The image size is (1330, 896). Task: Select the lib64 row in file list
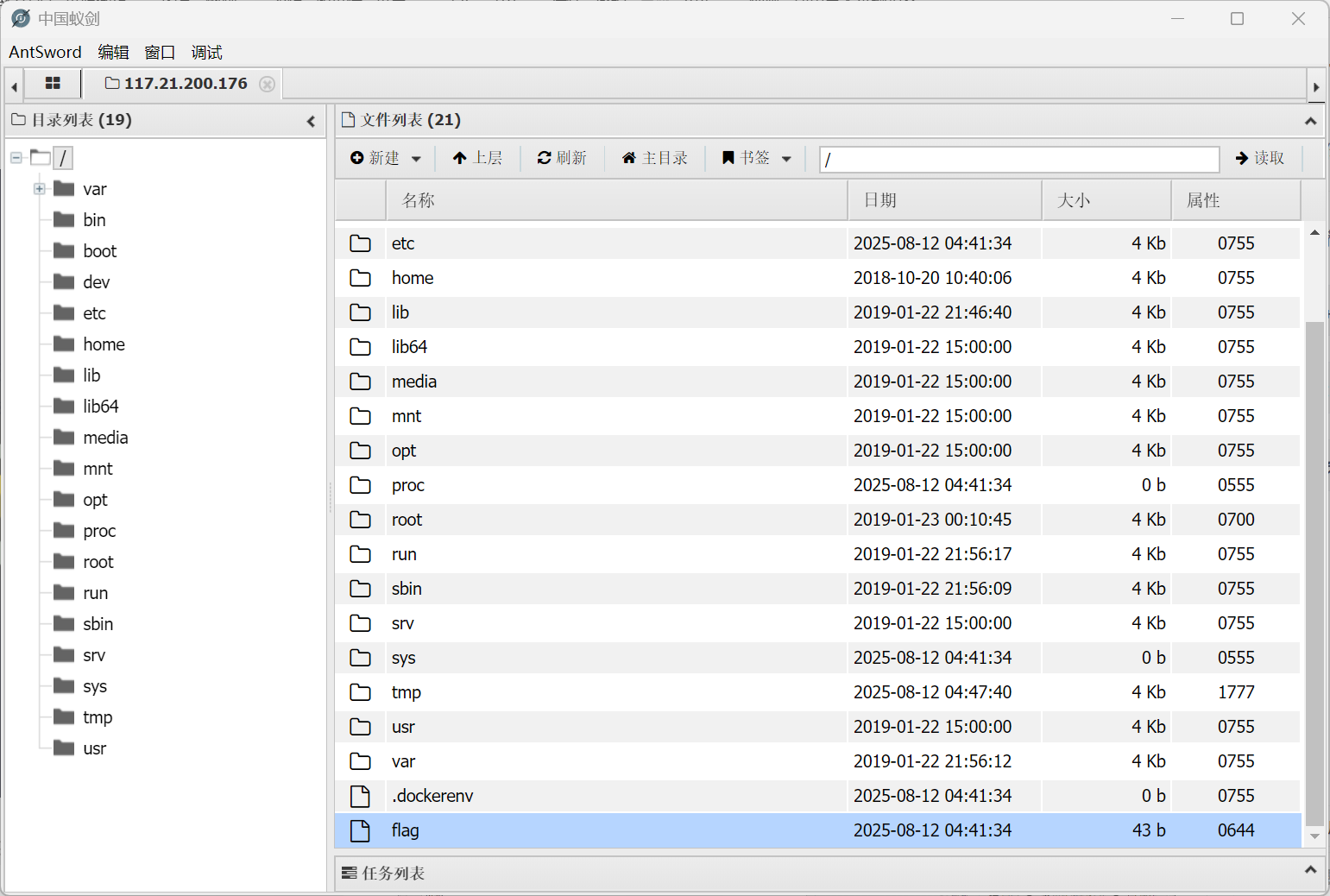coord(817,347)
